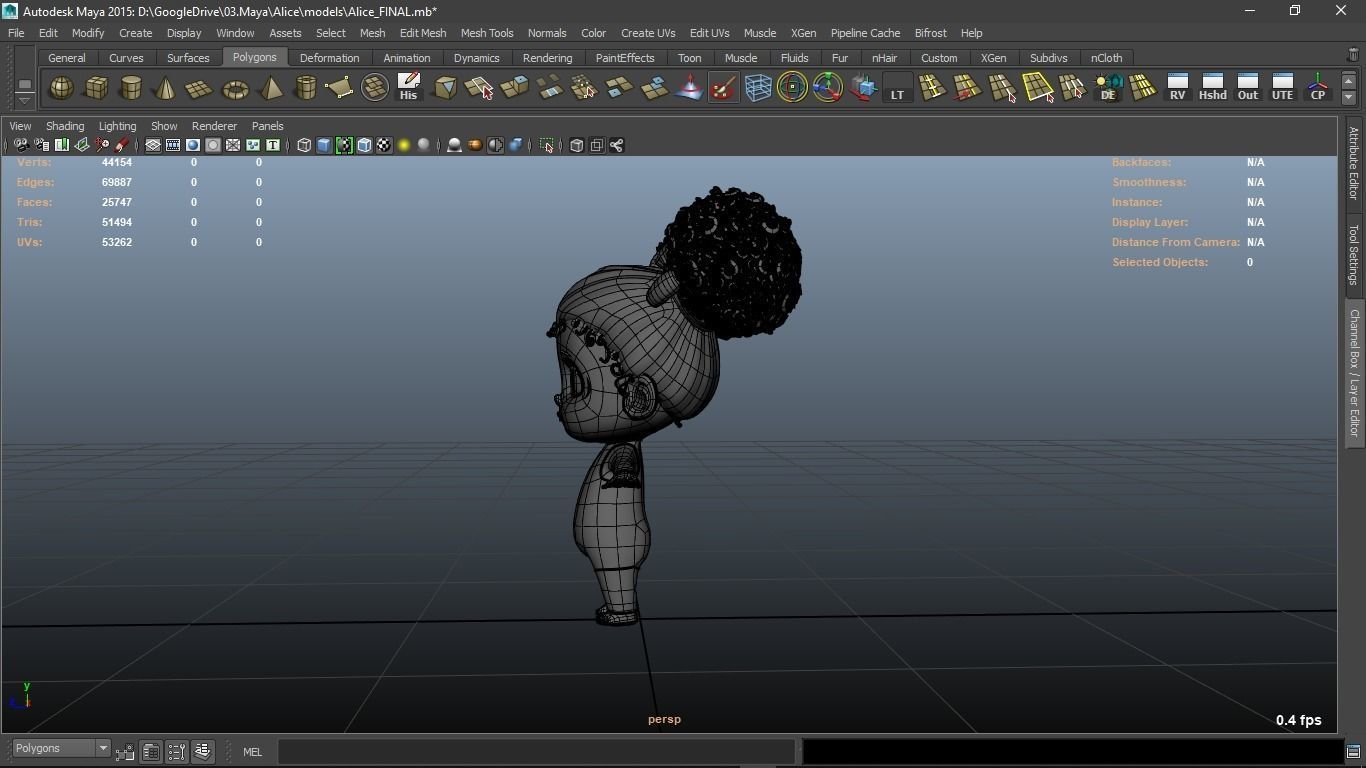1366x768 pixels.
Task: Select the Sculpt Geometry brush shelf icon
Action: pyautogui.click(x=723, y=88)
